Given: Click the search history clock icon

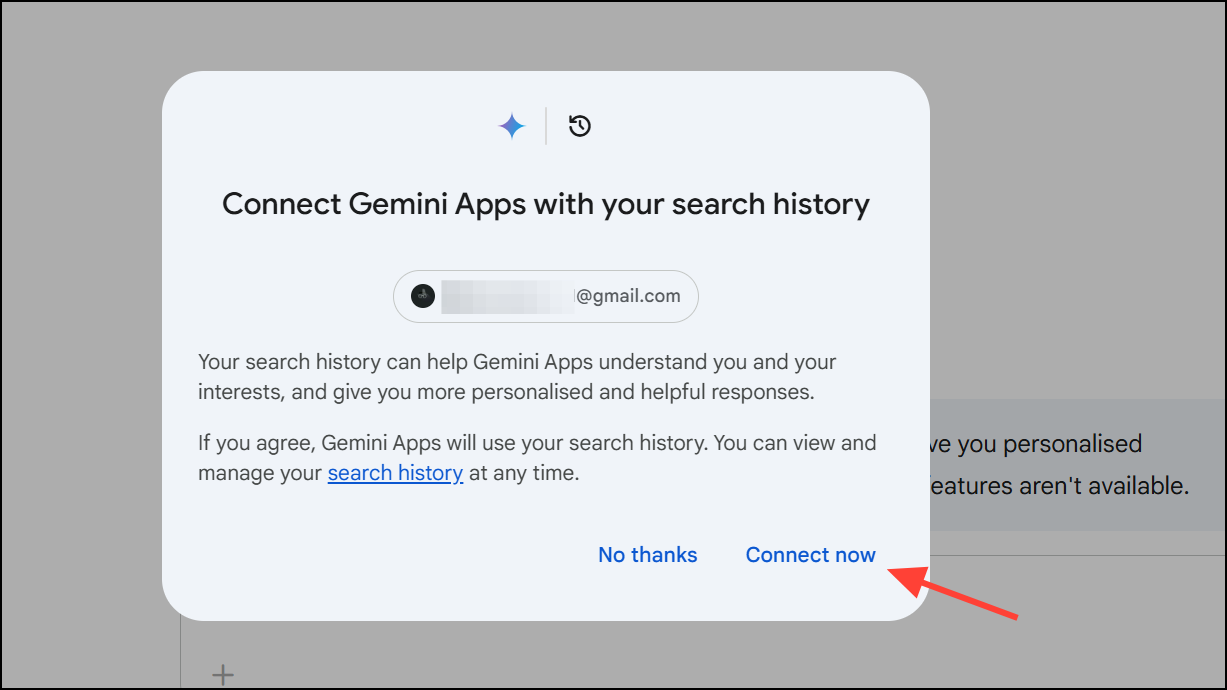Looking at the screenshot, I should point(580,126).
